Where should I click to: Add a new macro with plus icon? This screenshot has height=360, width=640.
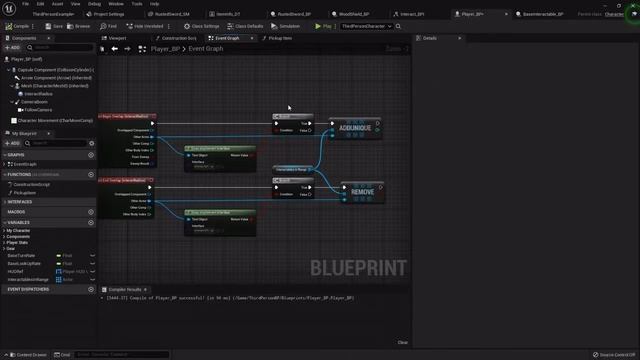pos(91,212)
